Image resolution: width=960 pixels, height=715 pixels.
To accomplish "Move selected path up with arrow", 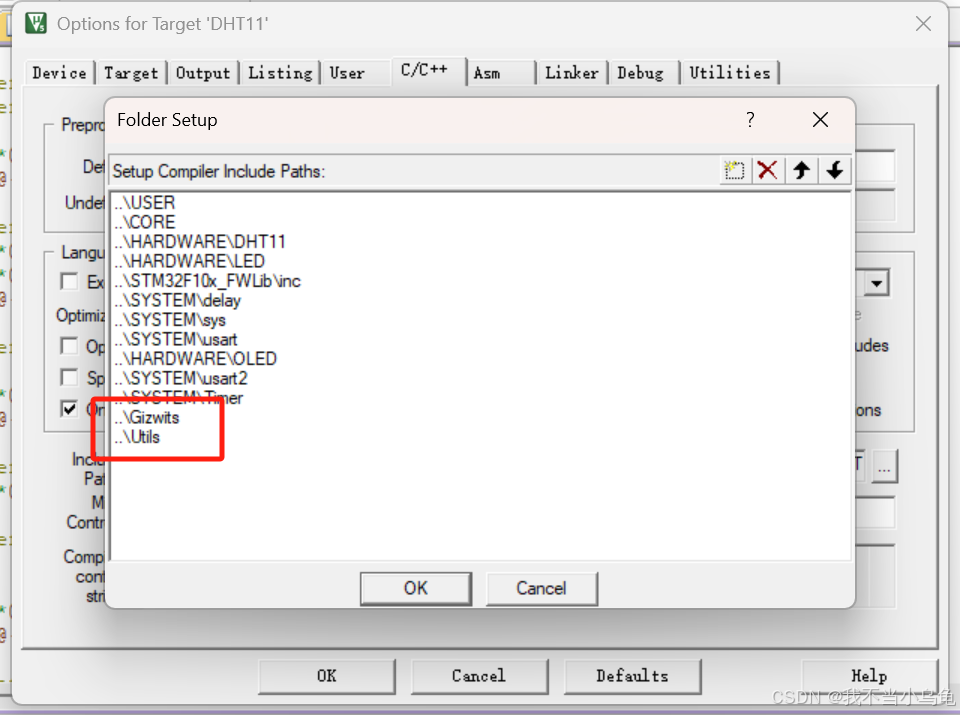I will tap(801, 170).
